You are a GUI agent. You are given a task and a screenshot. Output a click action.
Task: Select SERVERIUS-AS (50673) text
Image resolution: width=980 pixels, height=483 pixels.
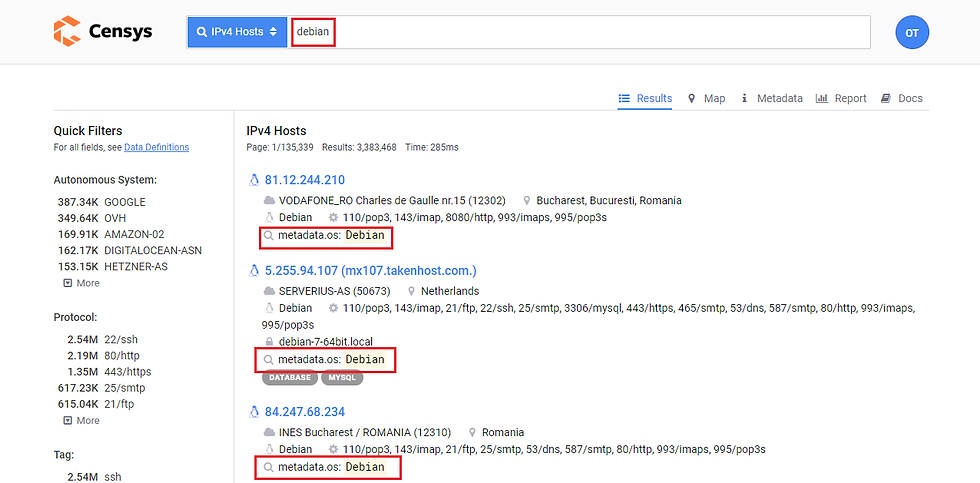[335, 292]
